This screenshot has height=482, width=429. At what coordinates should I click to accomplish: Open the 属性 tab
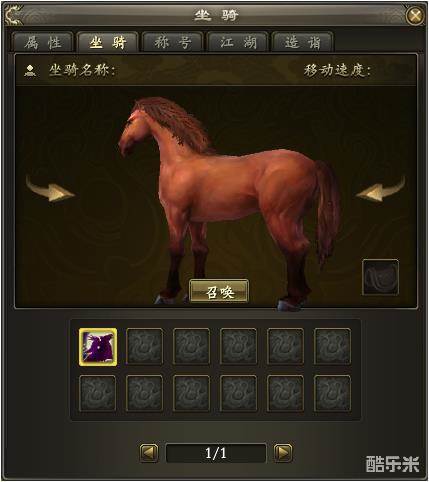click(x=43, y=42)
